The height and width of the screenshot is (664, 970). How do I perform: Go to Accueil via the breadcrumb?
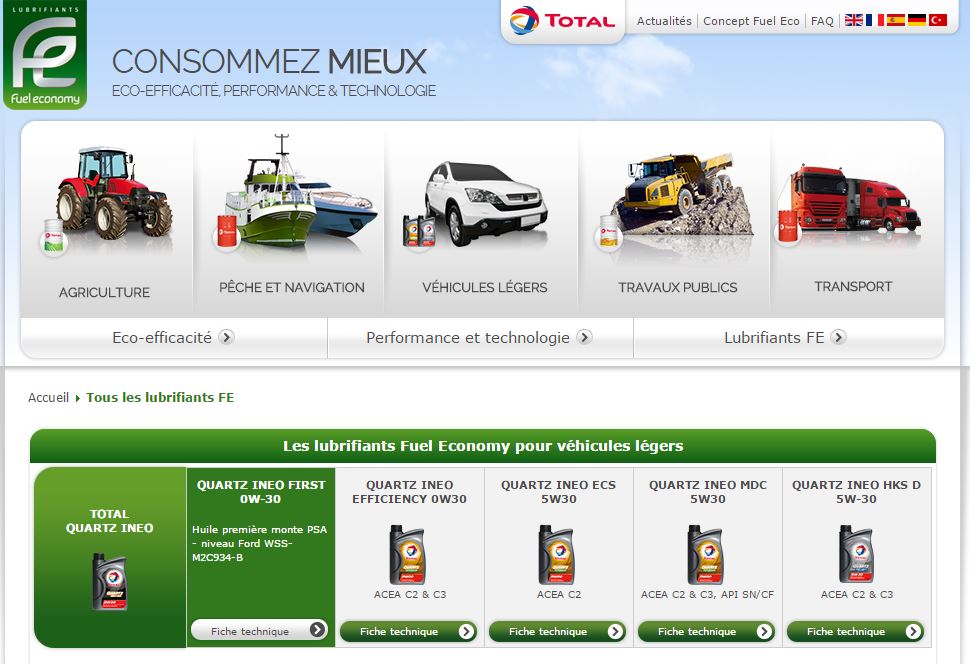48,397
